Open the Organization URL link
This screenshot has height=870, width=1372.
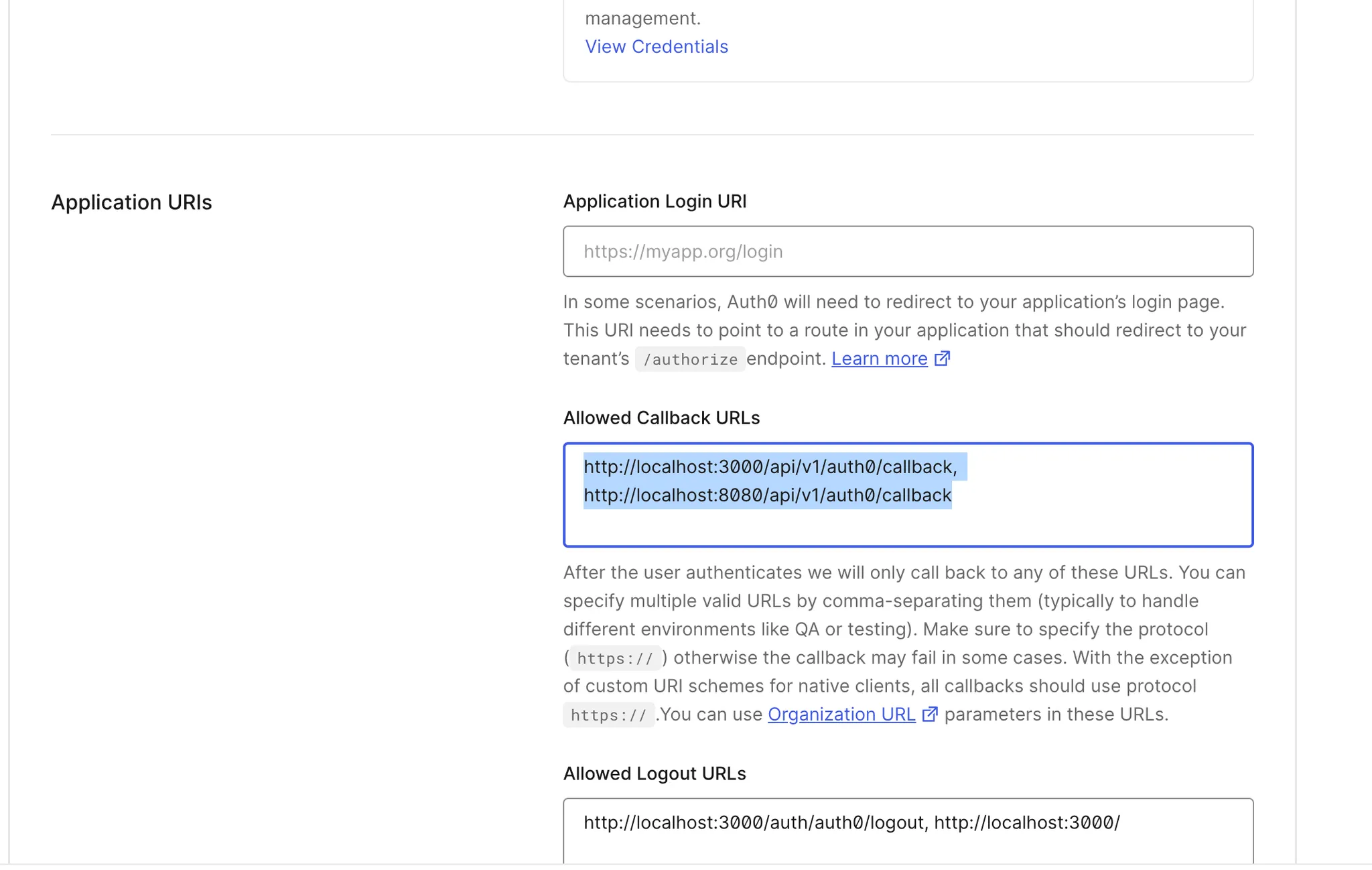[841, 714]
